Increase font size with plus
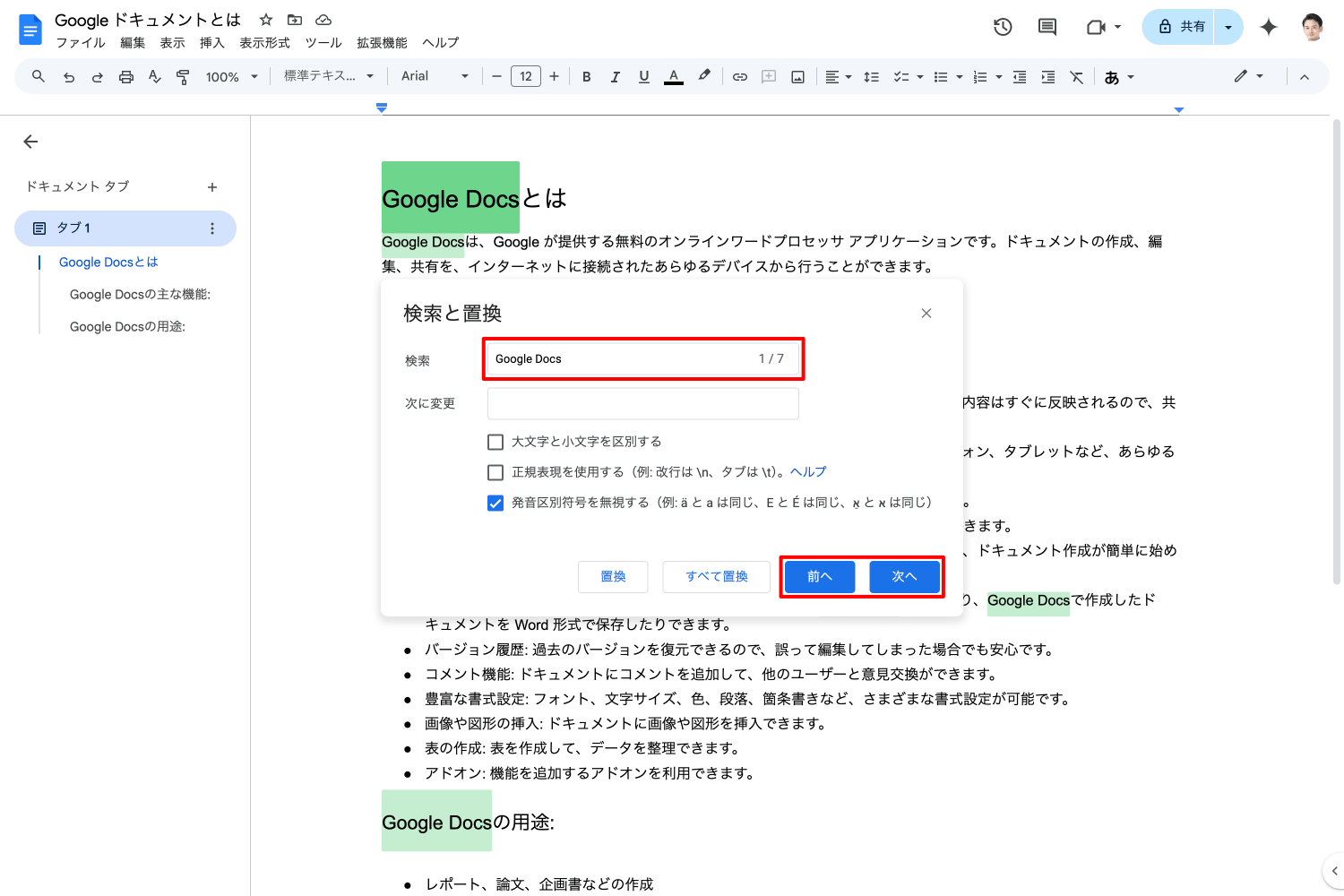This screenshot has height=896, width=1344. pos(554,77)
